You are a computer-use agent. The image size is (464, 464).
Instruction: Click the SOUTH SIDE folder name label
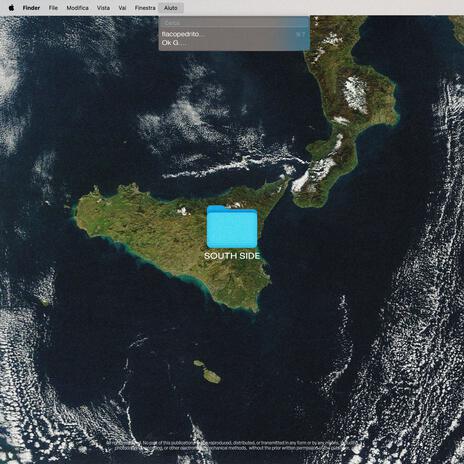(x=232, y=256)
